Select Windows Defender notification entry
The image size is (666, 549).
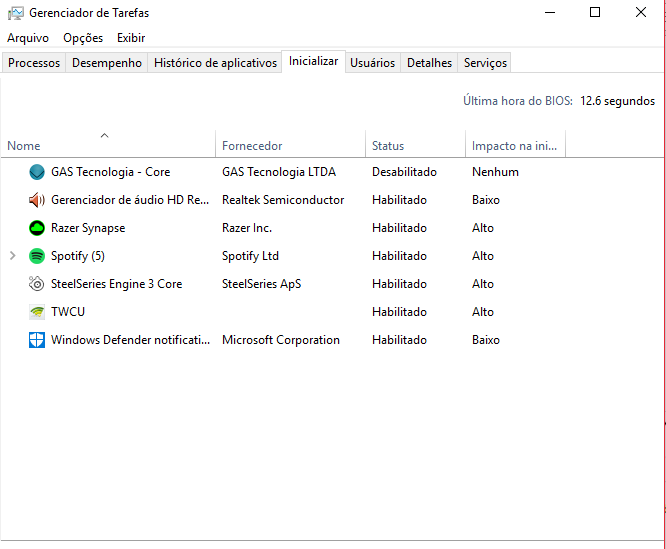[130, 340]
